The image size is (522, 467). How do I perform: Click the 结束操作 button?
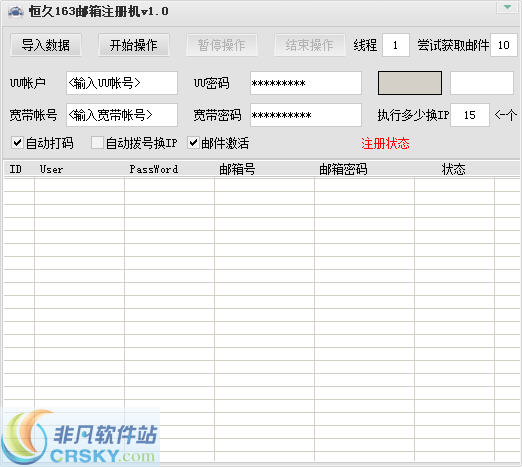pos(310,45)
